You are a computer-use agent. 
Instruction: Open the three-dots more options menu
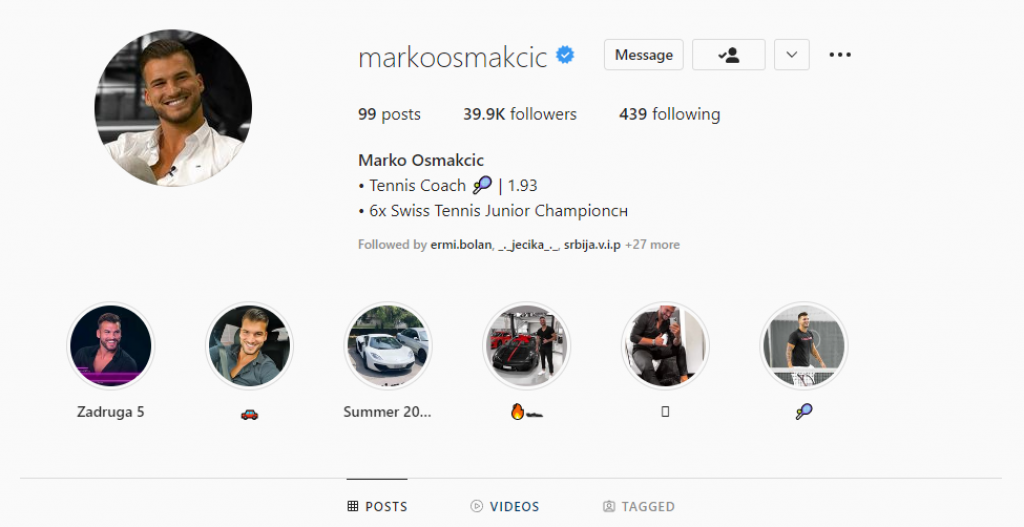(x=840, y=55)
